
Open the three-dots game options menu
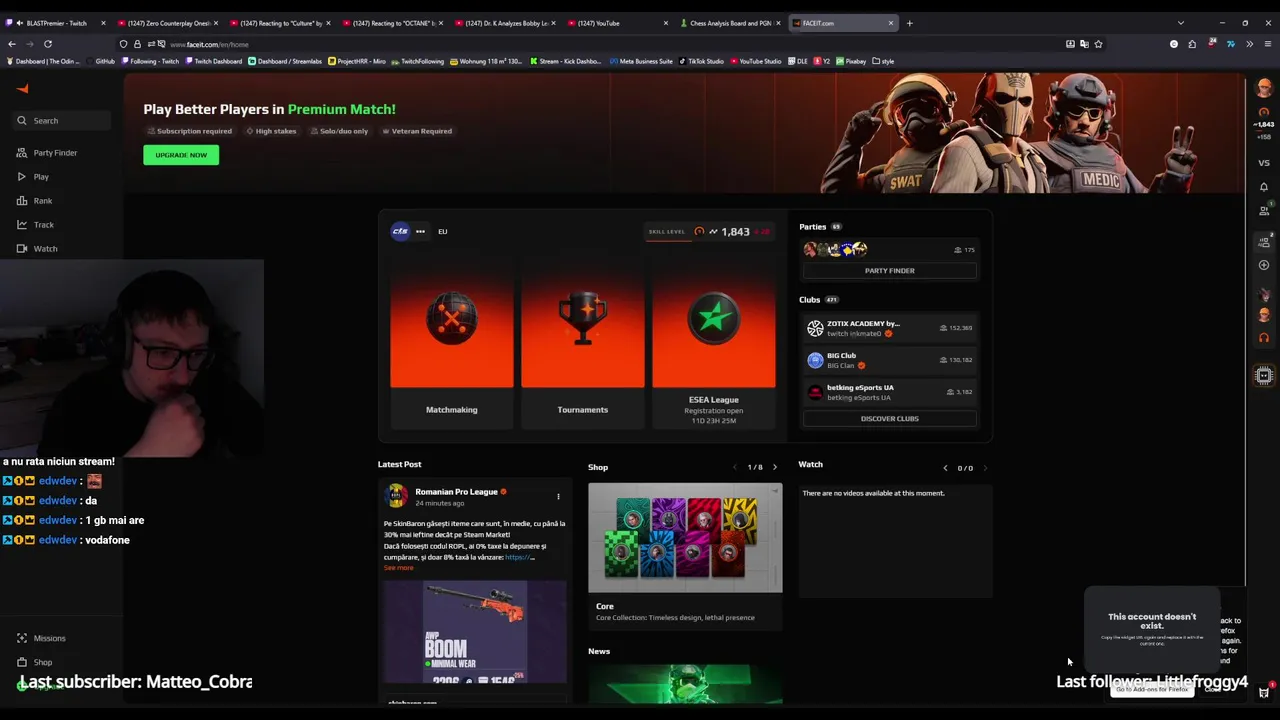tap(420, 231)
